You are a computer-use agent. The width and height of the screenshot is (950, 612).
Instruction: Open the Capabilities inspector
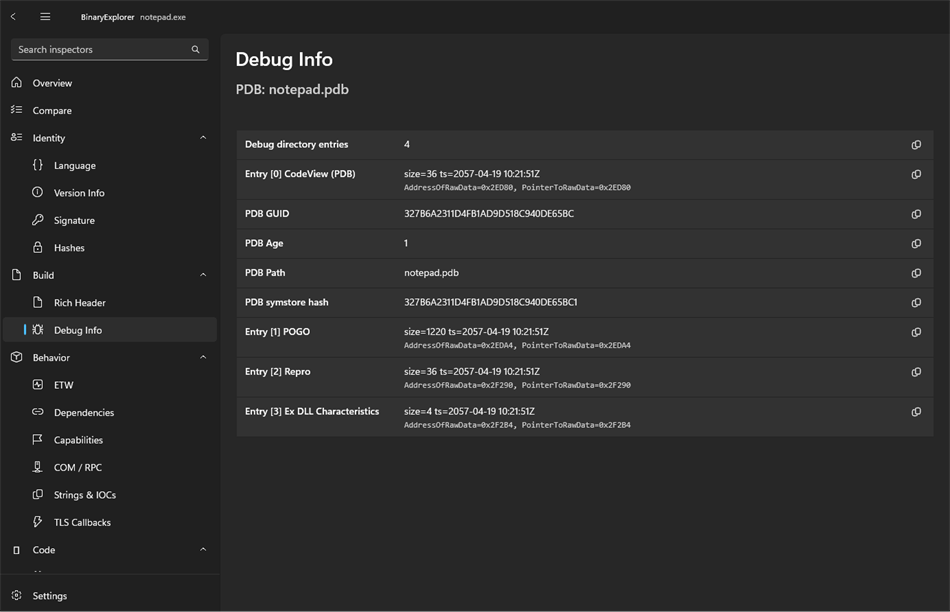point(110,440)
